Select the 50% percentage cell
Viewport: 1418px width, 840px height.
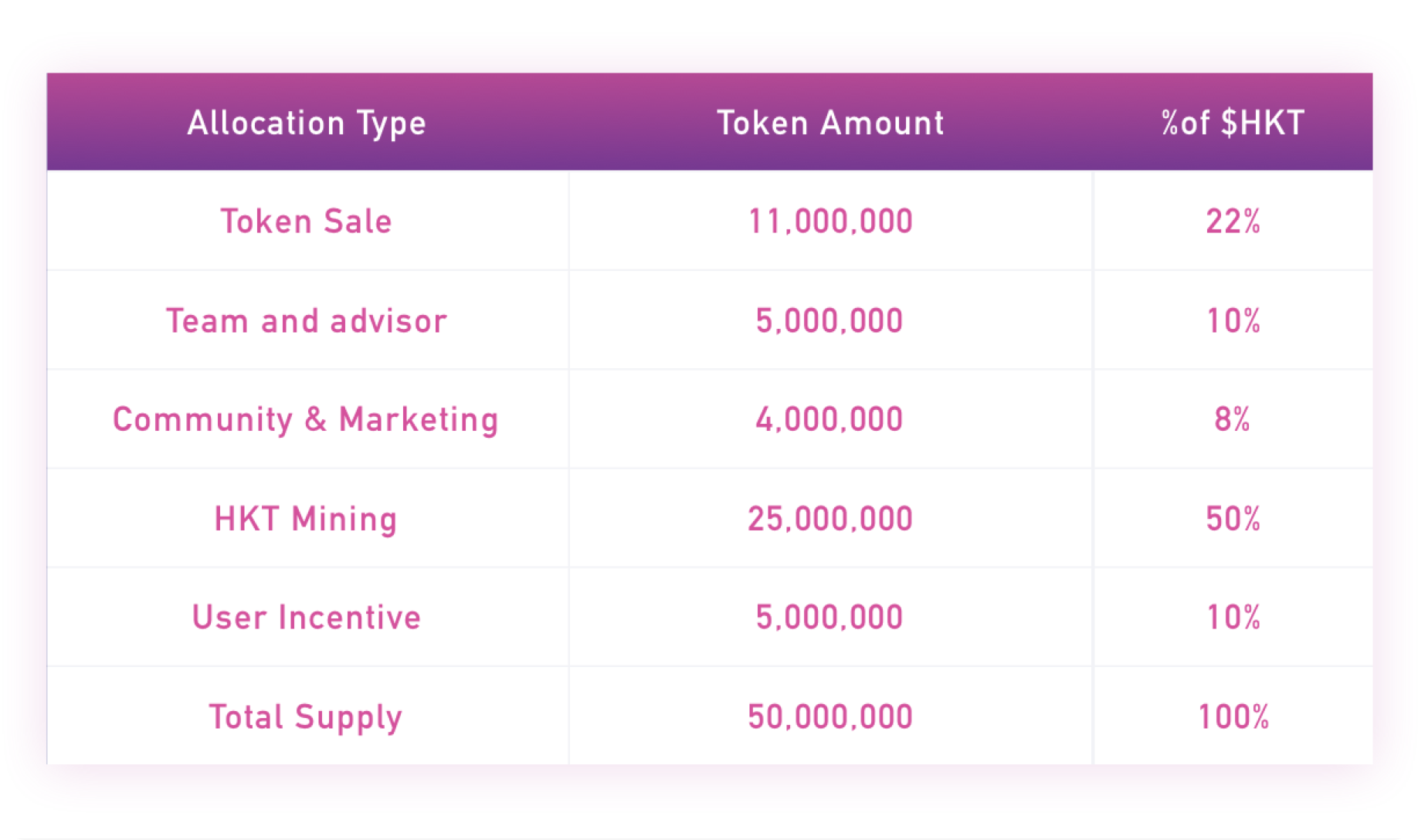(1233, 519)
